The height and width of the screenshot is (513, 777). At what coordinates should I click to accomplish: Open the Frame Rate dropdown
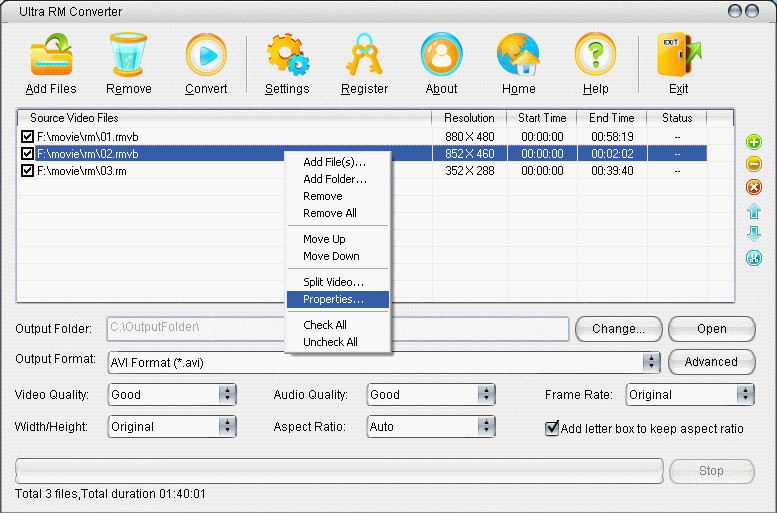[690, 395]
